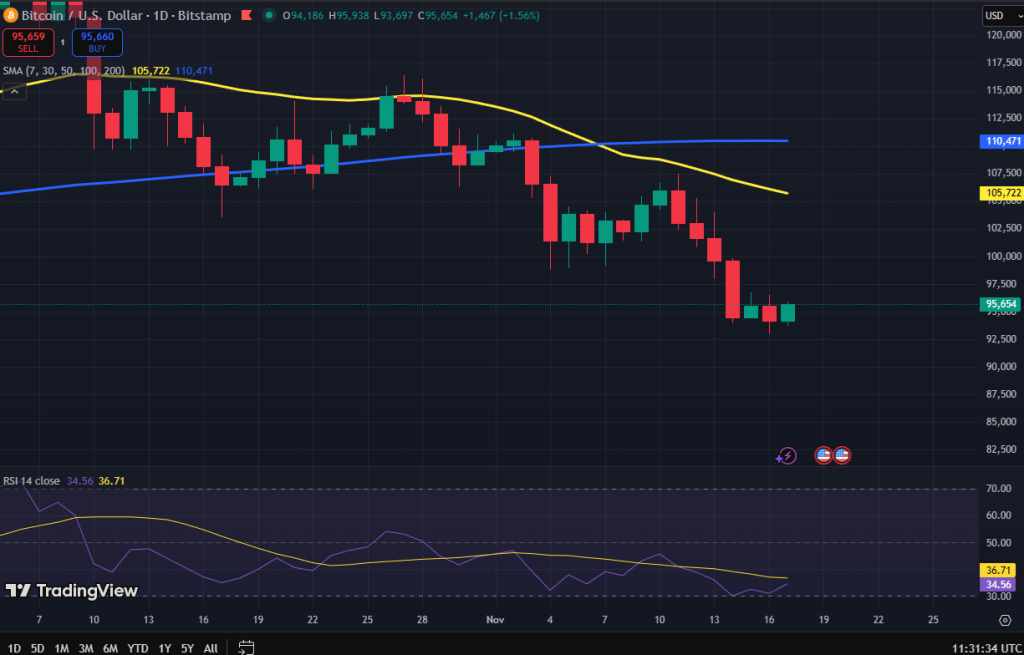Open the USD currency dropdown
This screenshot has height=655, width=1024.
998,15
